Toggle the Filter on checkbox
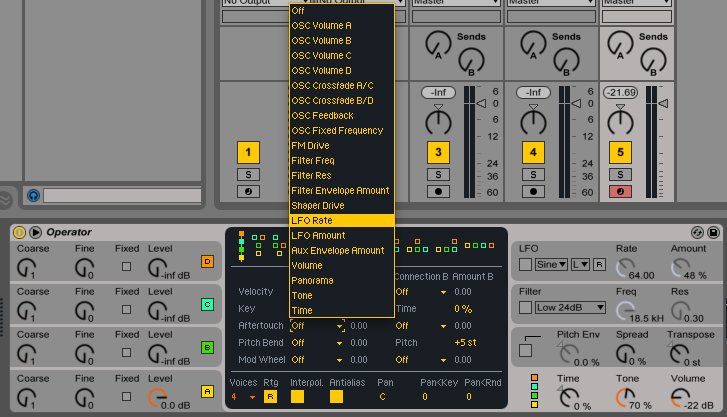This screenshot has height=417, width=727. (x=525, y=307)
